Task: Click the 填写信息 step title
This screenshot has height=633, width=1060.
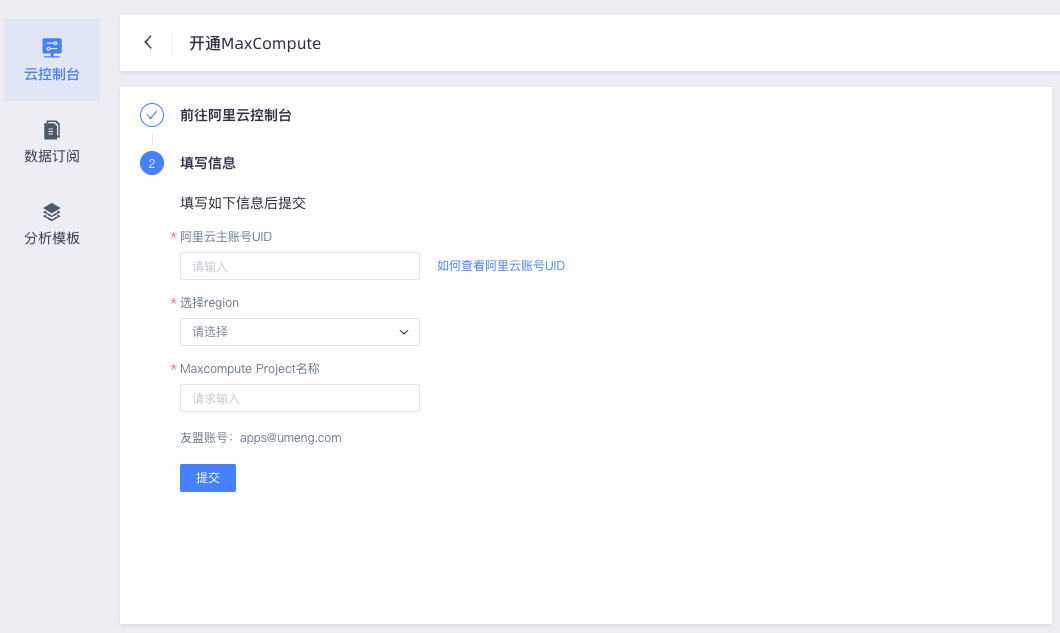Action: pyautogui.click(x=208, y=163)
